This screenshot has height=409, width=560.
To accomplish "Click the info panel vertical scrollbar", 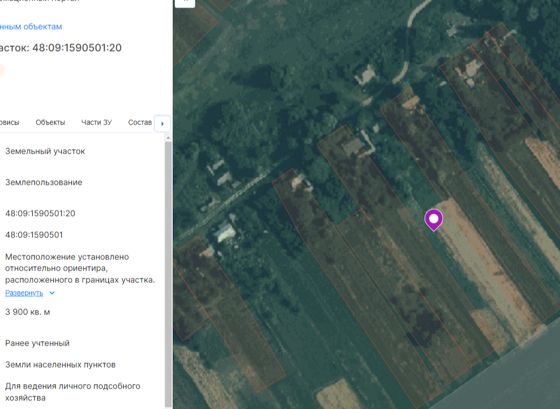I will (x=168, y=273).
